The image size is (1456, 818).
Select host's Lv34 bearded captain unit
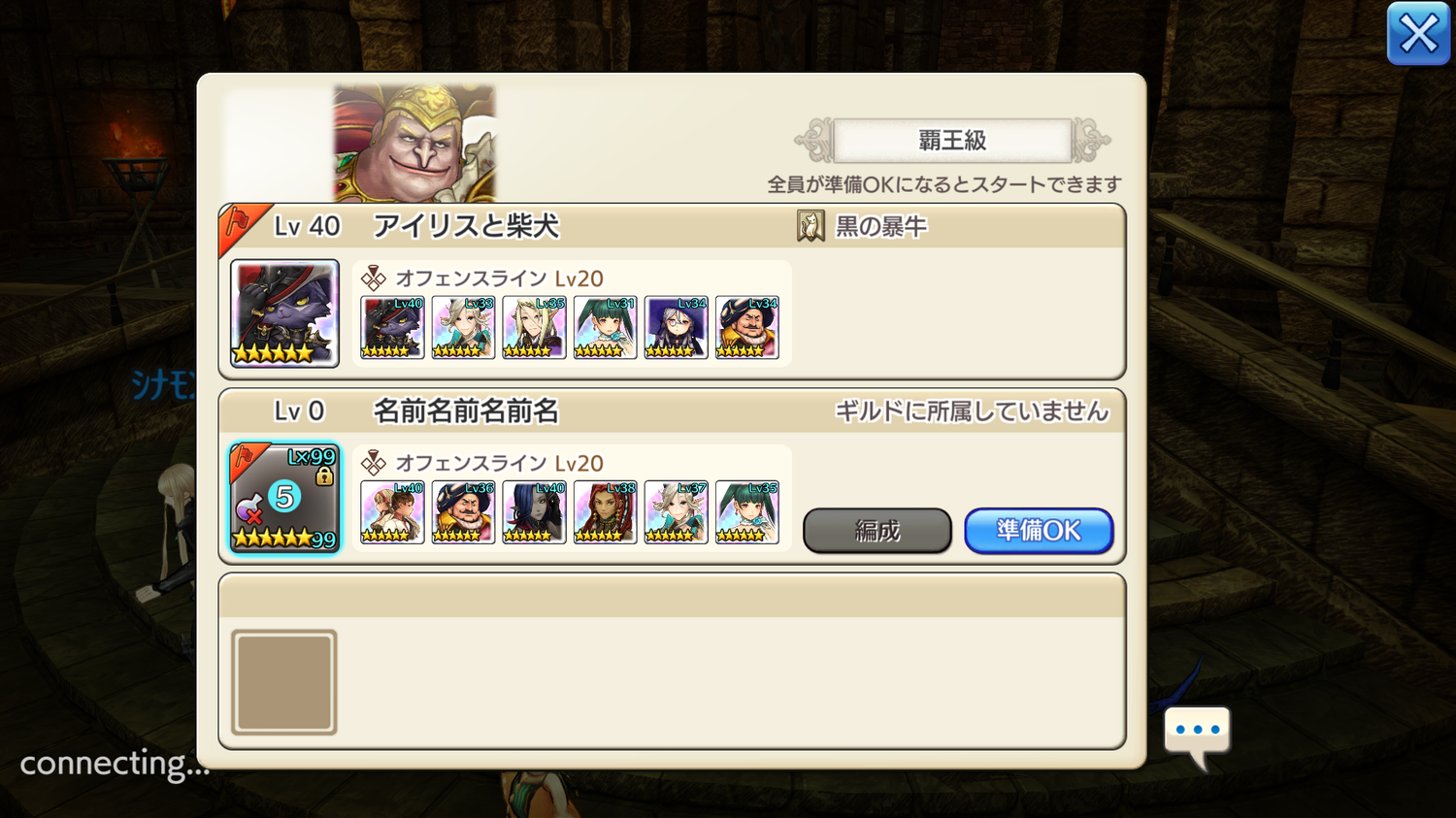(747, 328)
